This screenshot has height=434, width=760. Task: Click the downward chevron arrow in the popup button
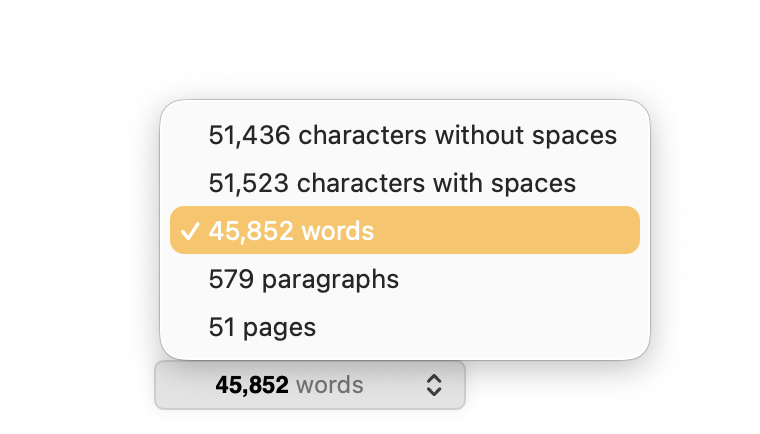[x=434, y=391]
